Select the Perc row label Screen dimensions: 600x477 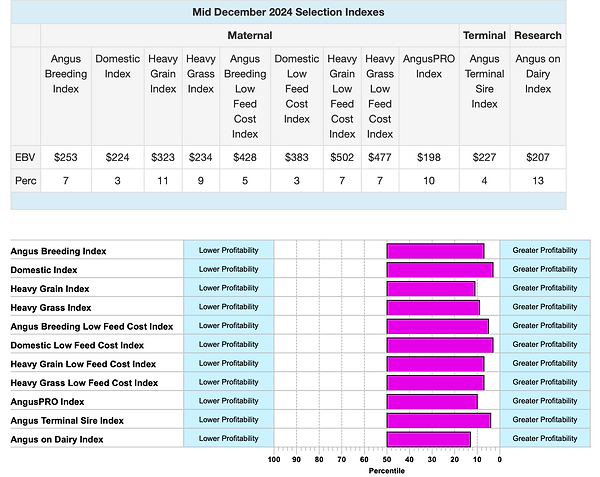(26, 181)
